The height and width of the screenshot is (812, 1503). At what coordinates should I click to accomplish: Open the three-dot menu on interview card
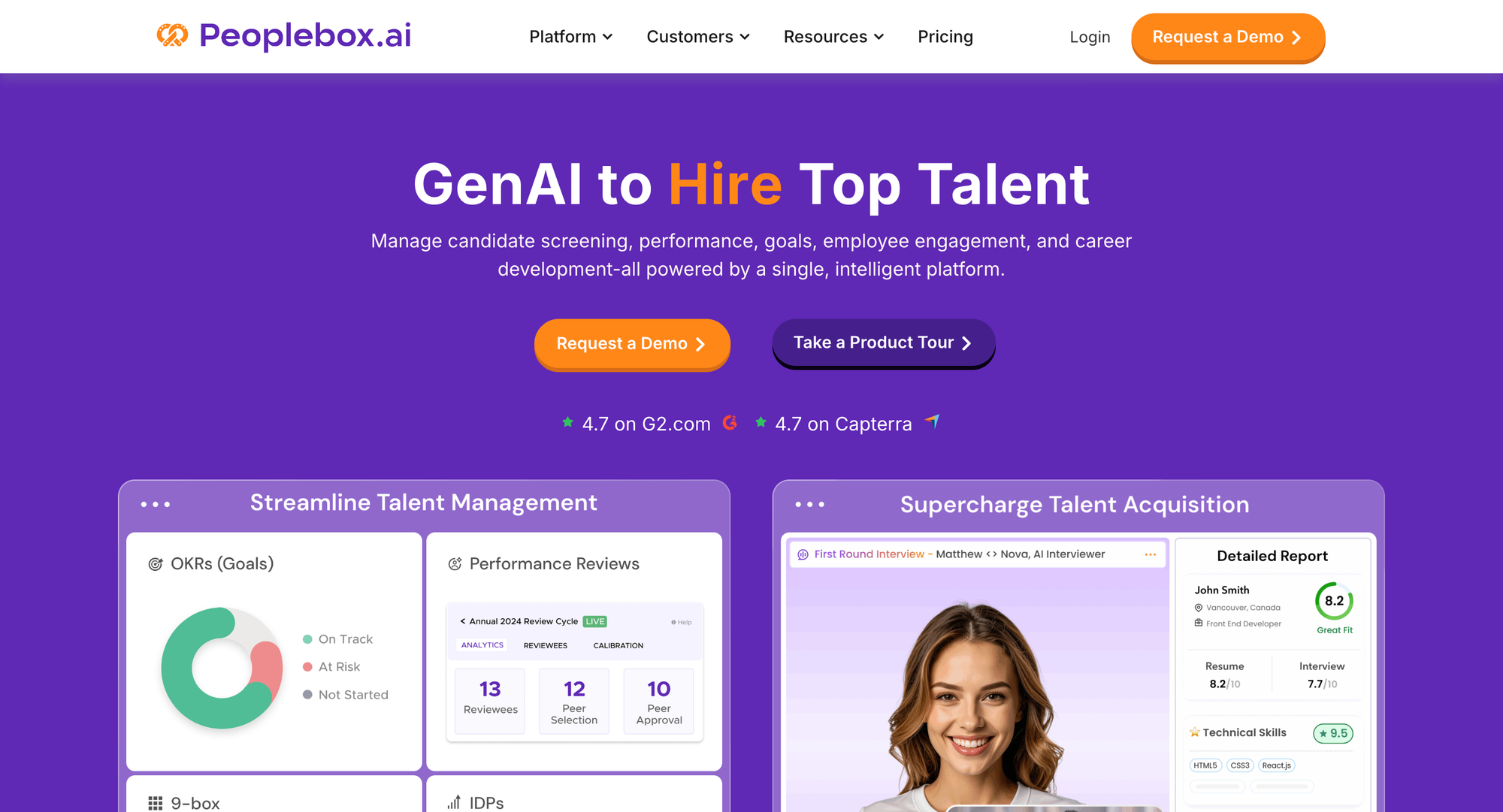1150,554
